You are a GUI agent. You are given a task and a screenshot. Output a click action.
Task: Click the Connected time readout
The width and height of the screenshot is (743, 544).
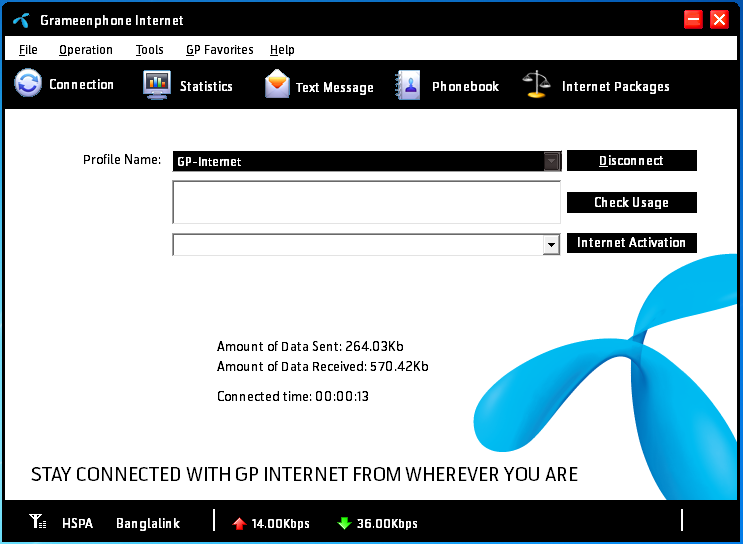click(x=293, y=396)
